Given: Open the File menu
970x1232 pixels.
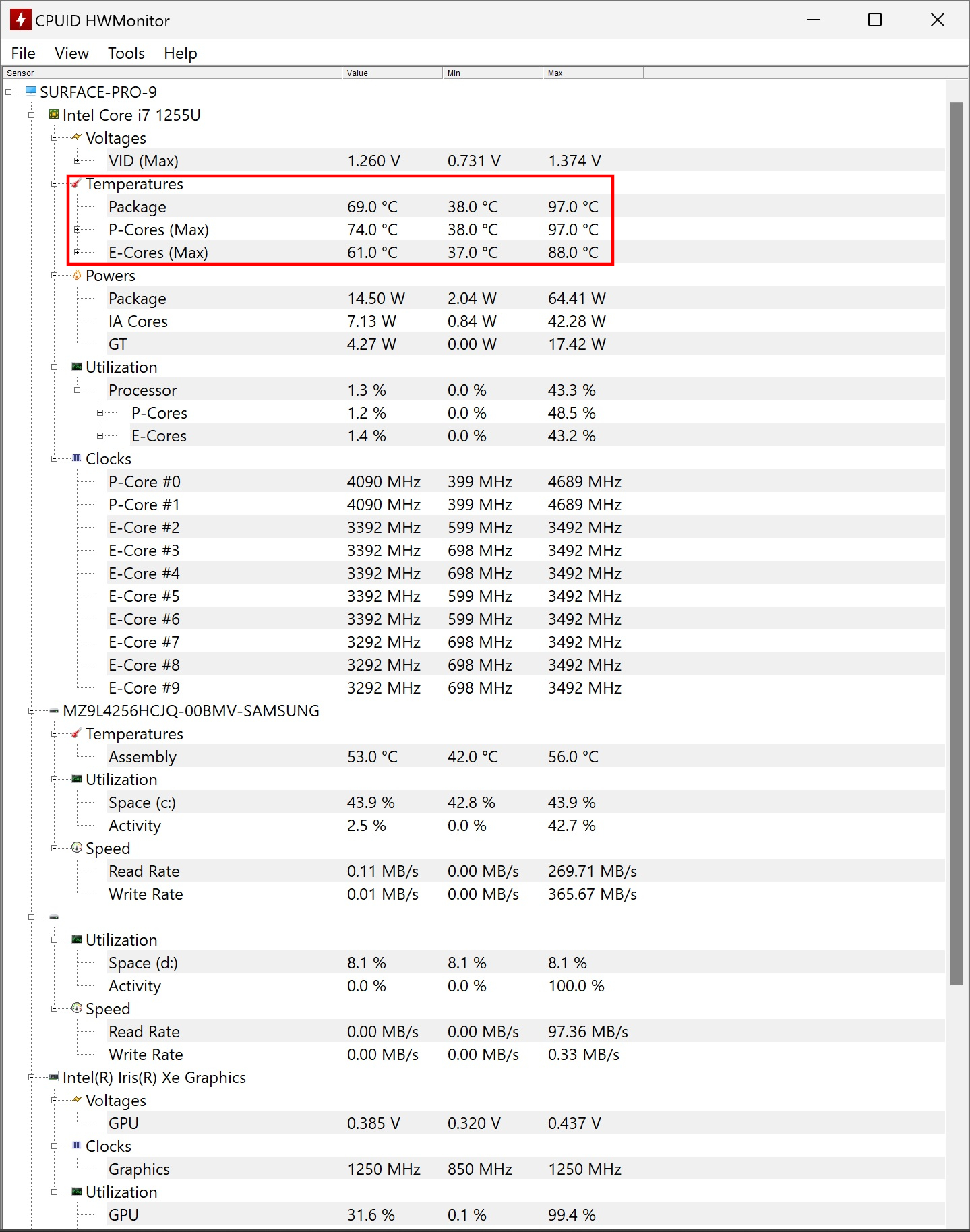Looking at the screenshot, I should point(24,53).
